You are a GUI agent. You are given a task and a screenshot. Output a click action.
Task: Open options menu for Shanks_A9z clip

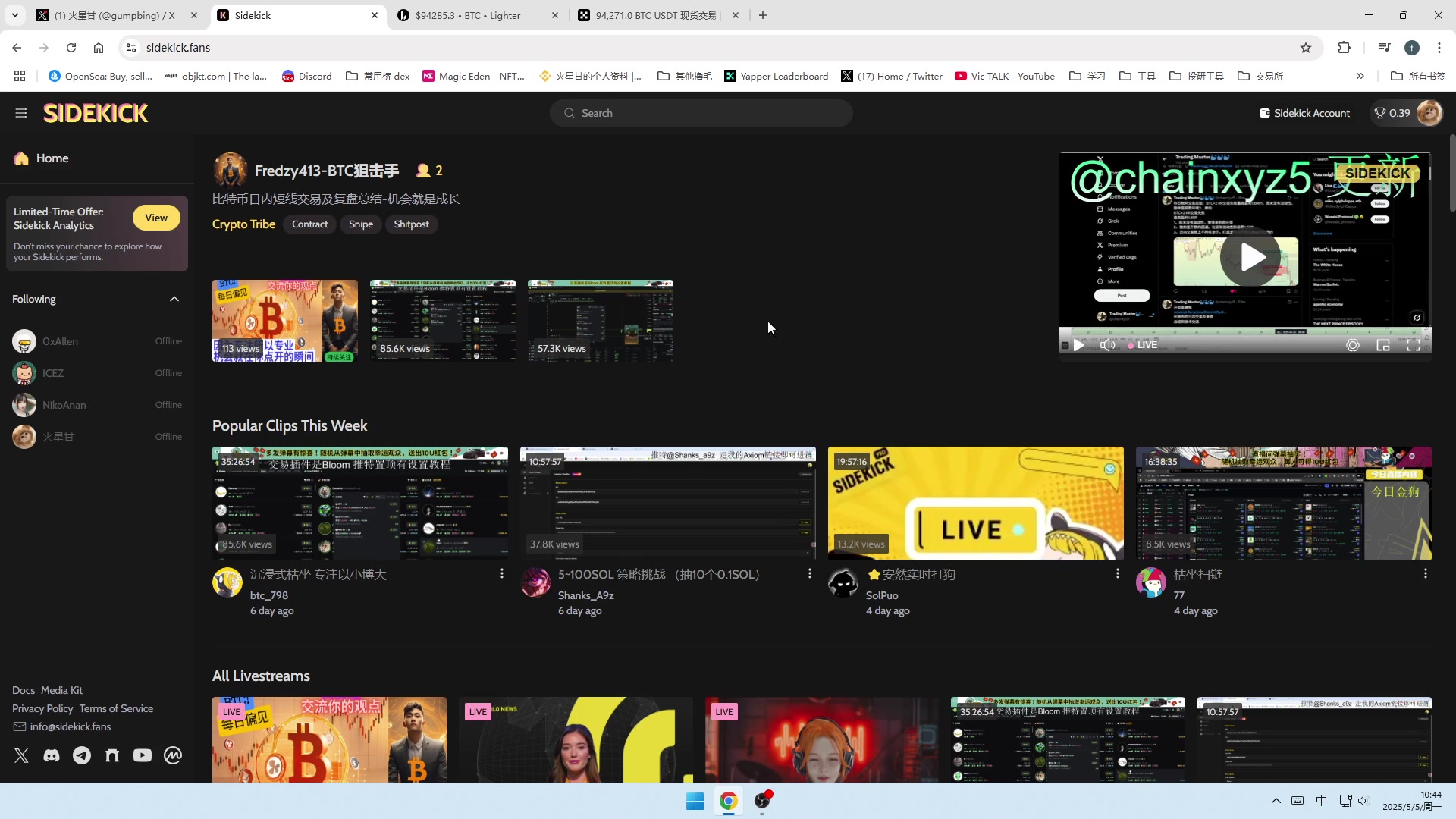[x=809, y=574]
